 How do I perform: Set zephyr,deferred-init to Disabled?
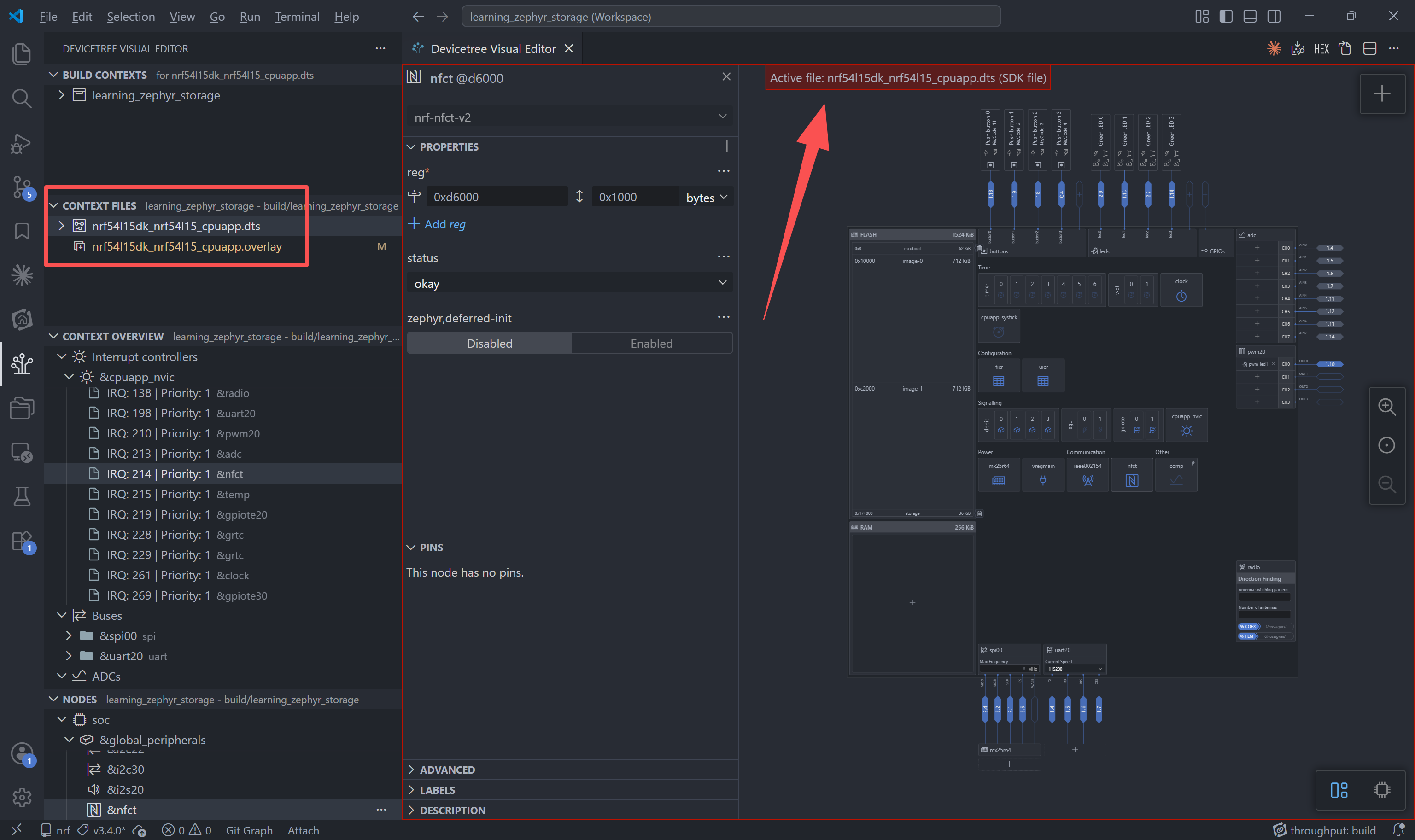click(489, 343)
